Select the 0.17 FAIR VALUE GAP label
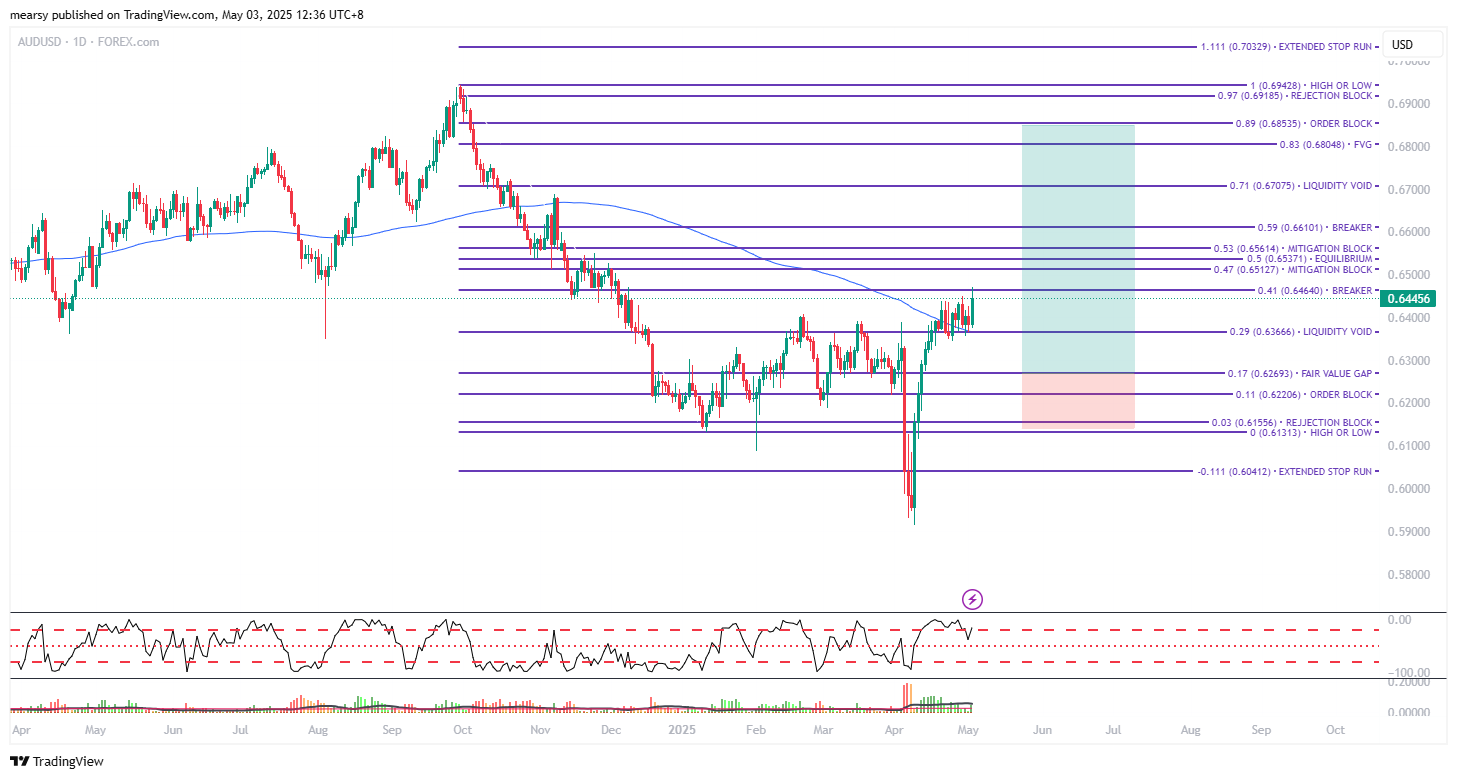This screenshot has height=779, width=1457. pos(1299,373)
